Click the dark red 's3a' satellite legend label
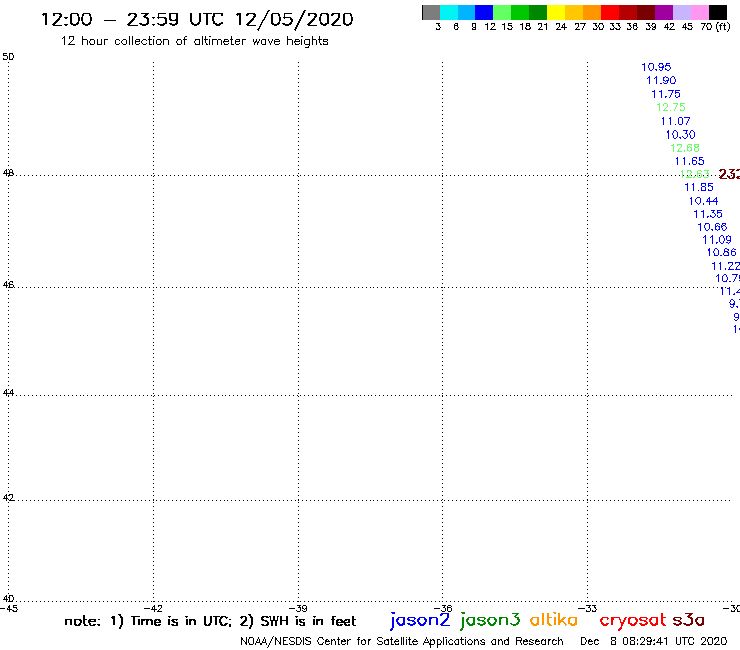 click(x=689, y=620)
